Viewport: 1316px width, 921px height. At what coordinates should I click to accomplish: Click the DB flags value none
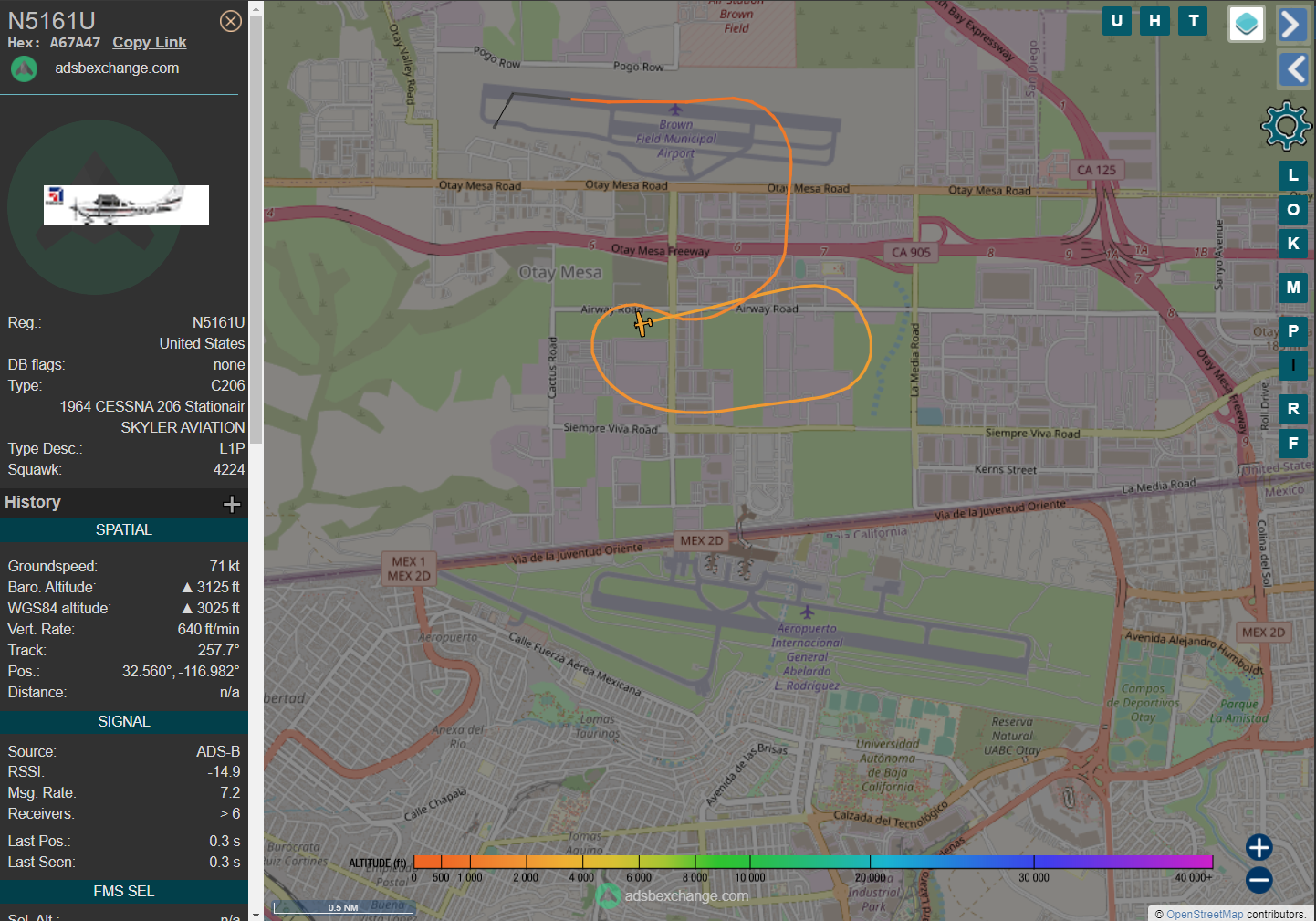pos(229,365)
